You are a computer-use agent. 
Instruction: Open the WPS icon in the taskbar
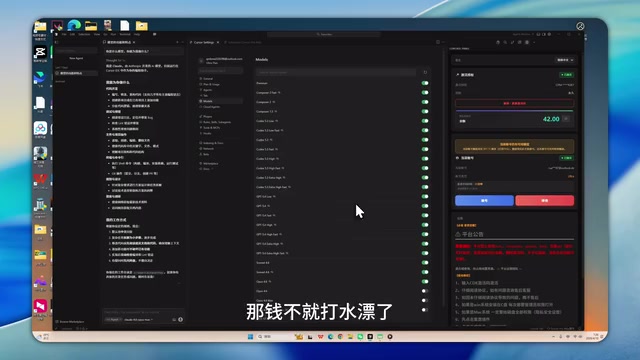tap(320, 337)
